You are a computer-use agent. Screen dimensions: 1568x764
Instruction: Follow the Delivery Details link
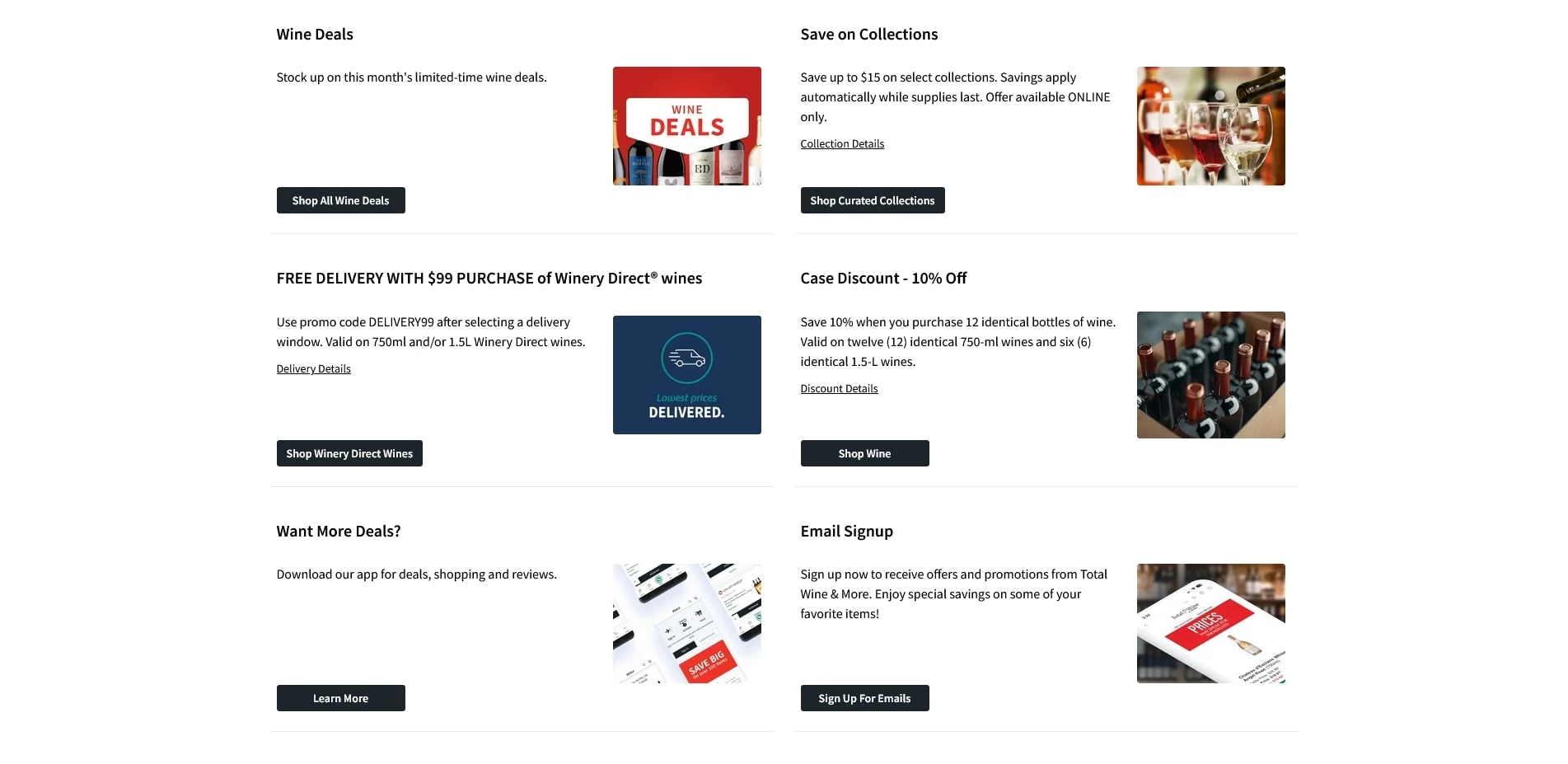click(x=313, y=369)
